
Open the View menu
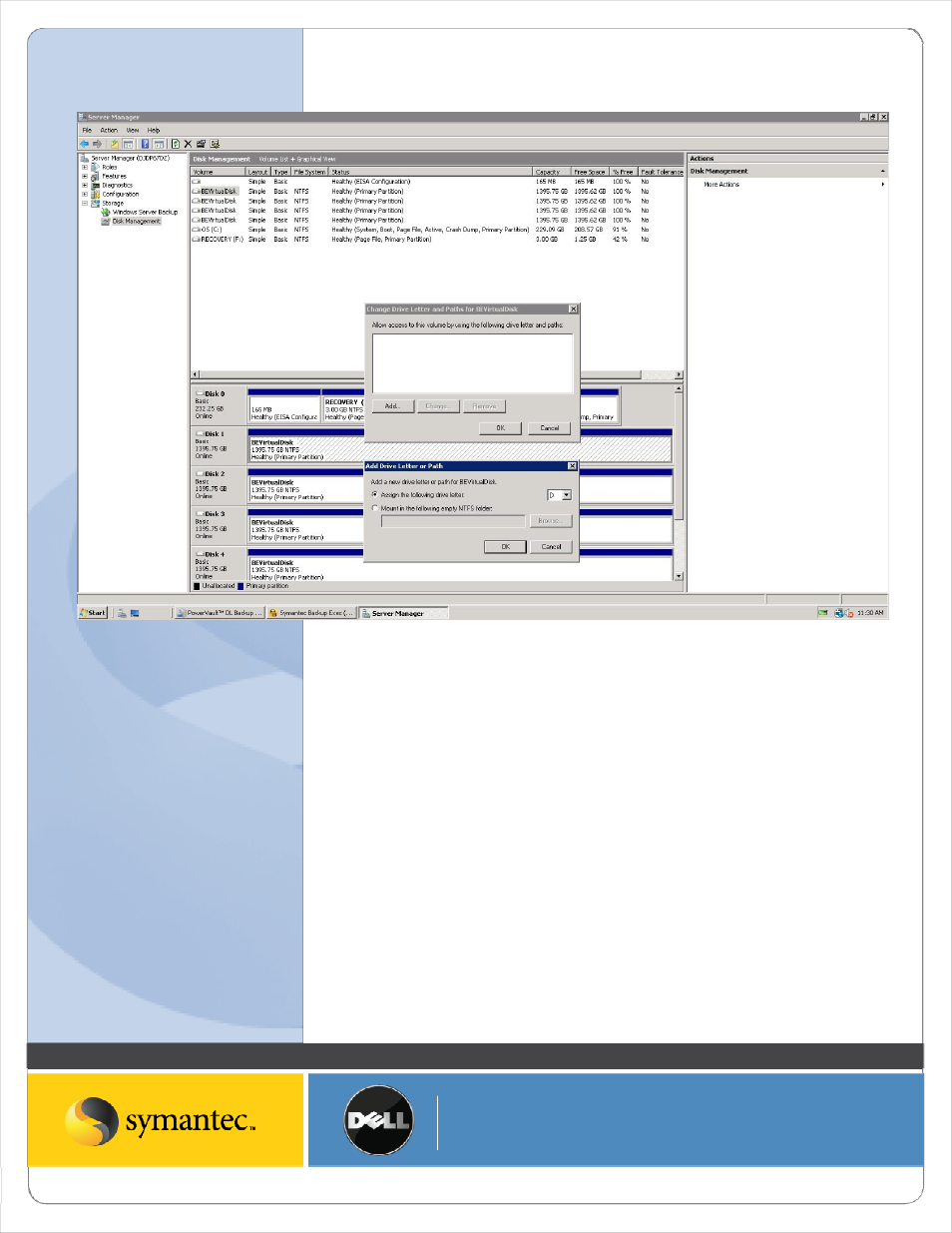pyautogui.click(x=133, y=131)
